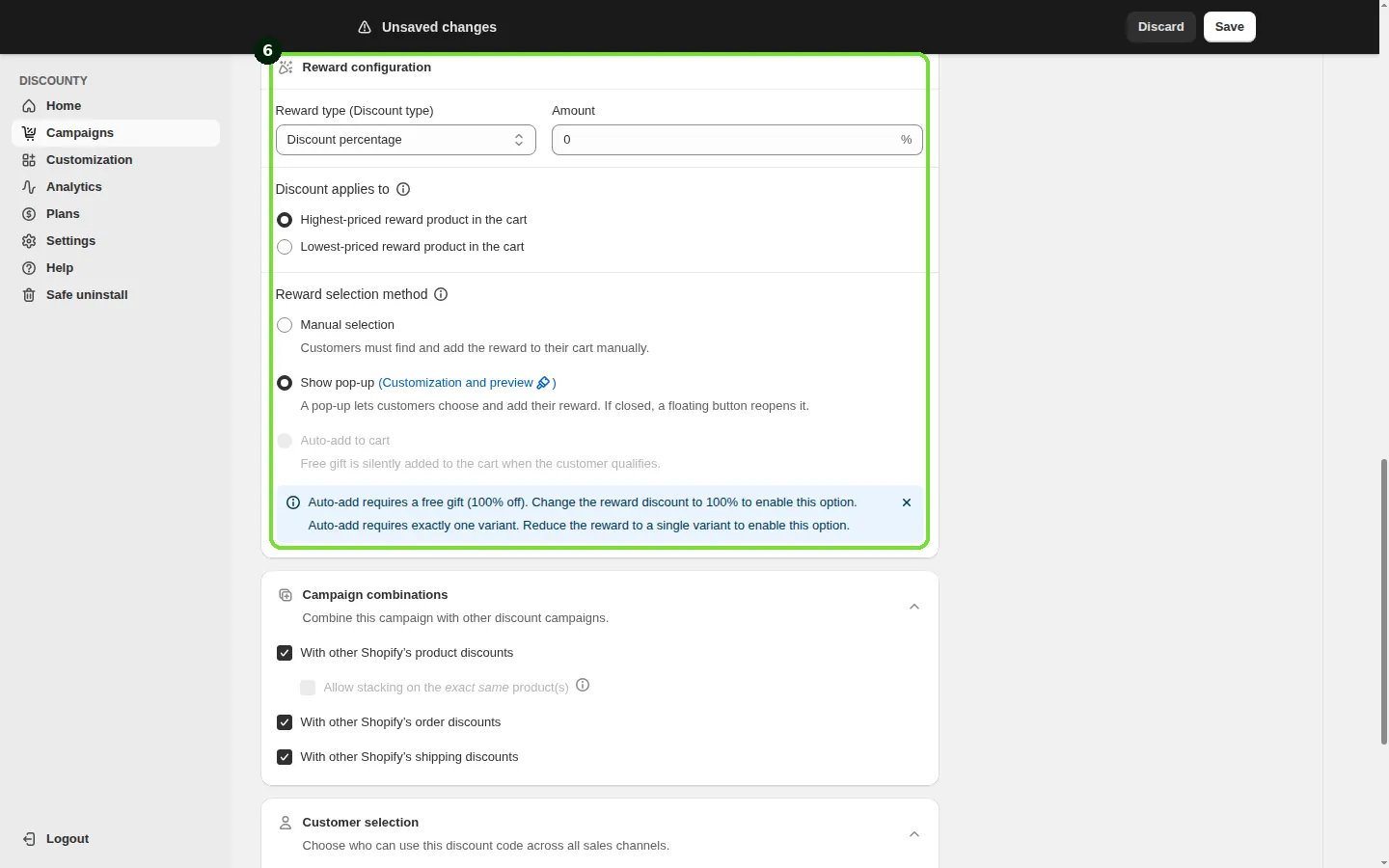The width and height of the screenshot is (1389, 868).
Task: Click info icon beside Reward selection method
Action: pyautogui.click(x=441, y=294)
